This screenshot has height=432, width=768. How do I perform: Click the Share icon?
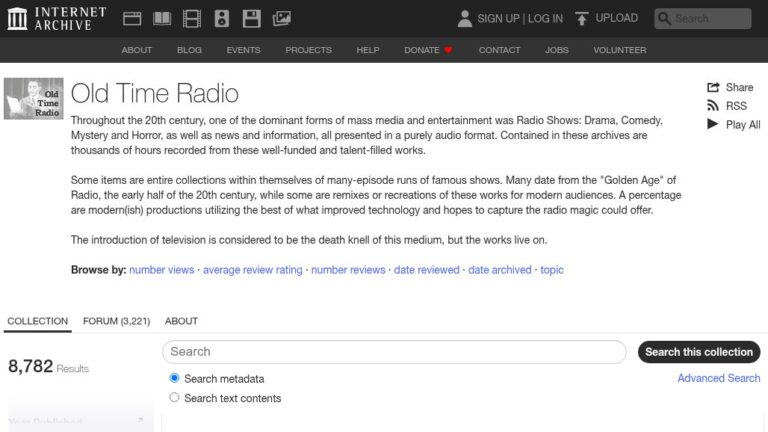[713, 87]
